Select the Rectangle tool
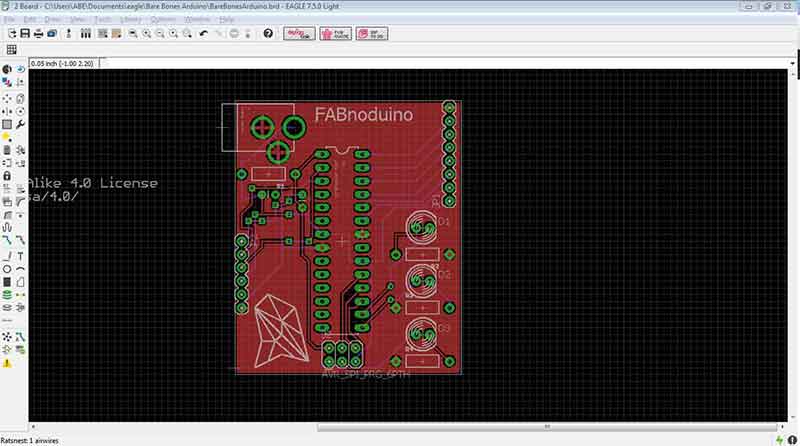800x446 pixels. [x=7, y=282]
